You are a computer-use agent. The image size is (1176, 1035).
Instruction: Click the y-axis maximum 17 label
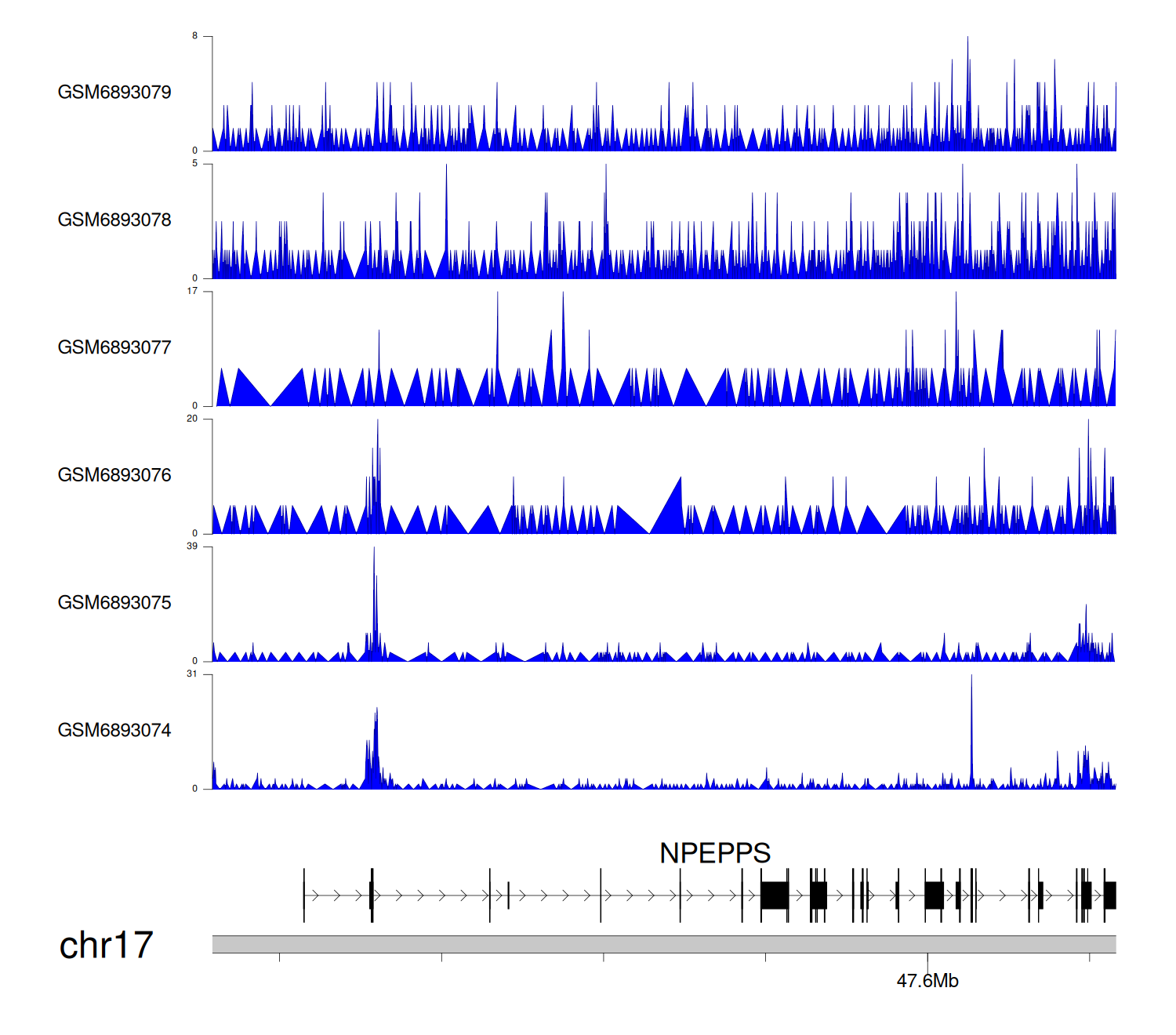point(192,291)
